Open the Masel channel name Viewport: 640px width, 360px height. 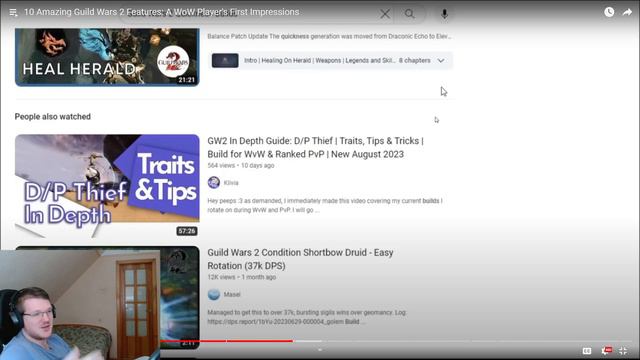[x=232, y=294]
